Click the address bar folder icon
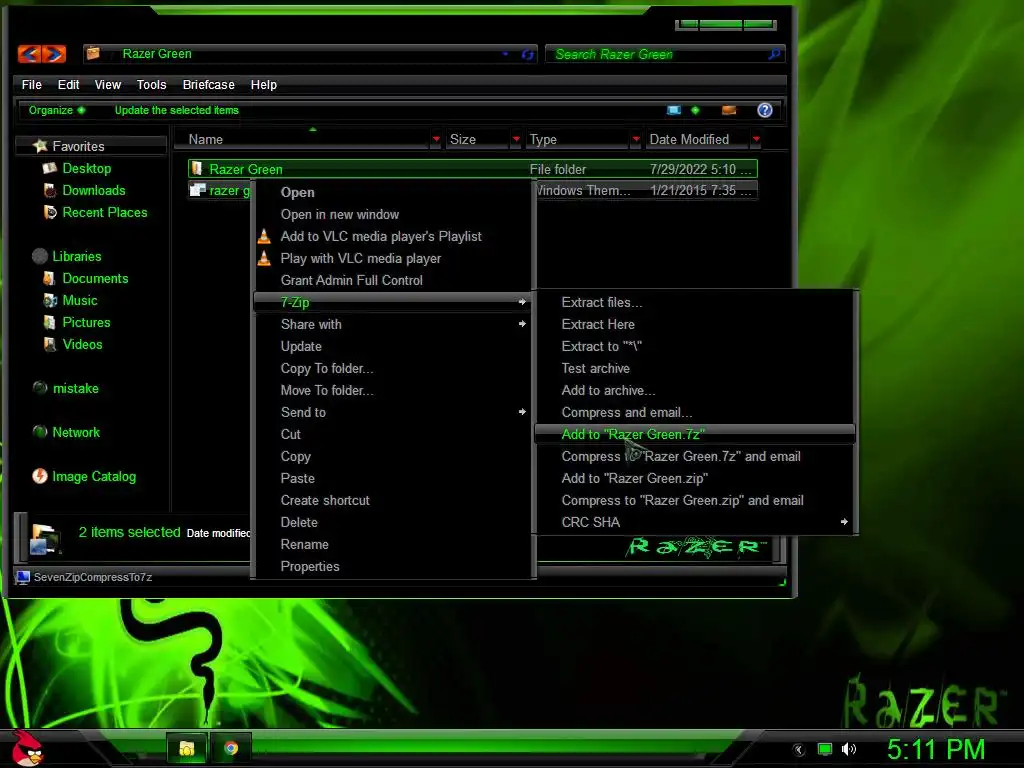The width and height of the screenshot is (1024, 768). click(x=93, y=54)
